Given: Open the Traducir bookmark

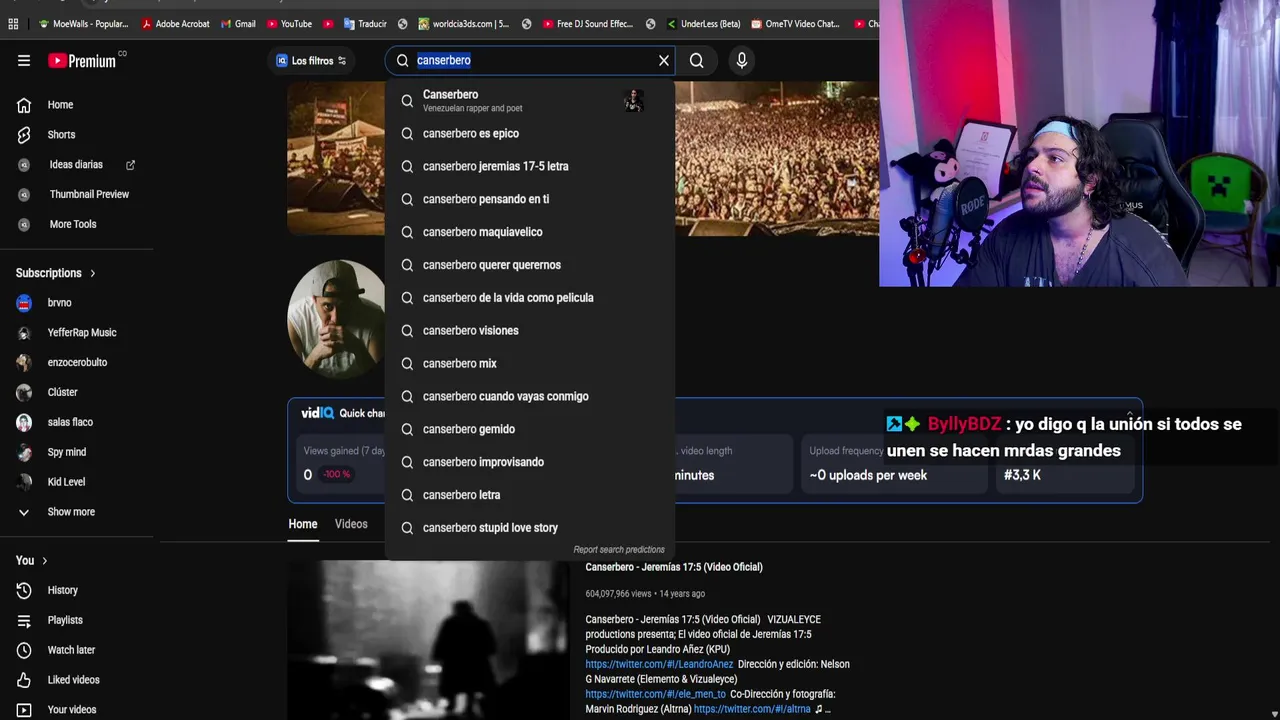Looking at the screenshot, I should [365, 24].
